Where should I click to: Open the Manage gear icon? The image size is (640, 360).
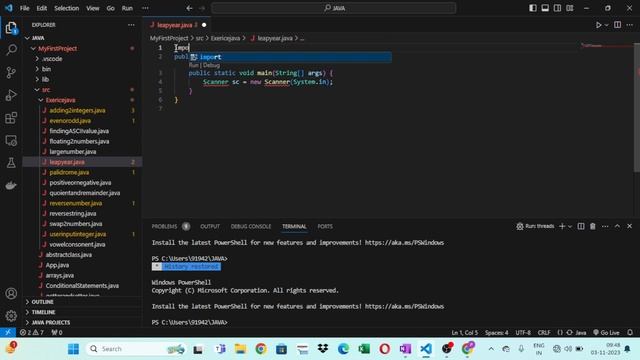pyautogui.click(x=11, y=315)
